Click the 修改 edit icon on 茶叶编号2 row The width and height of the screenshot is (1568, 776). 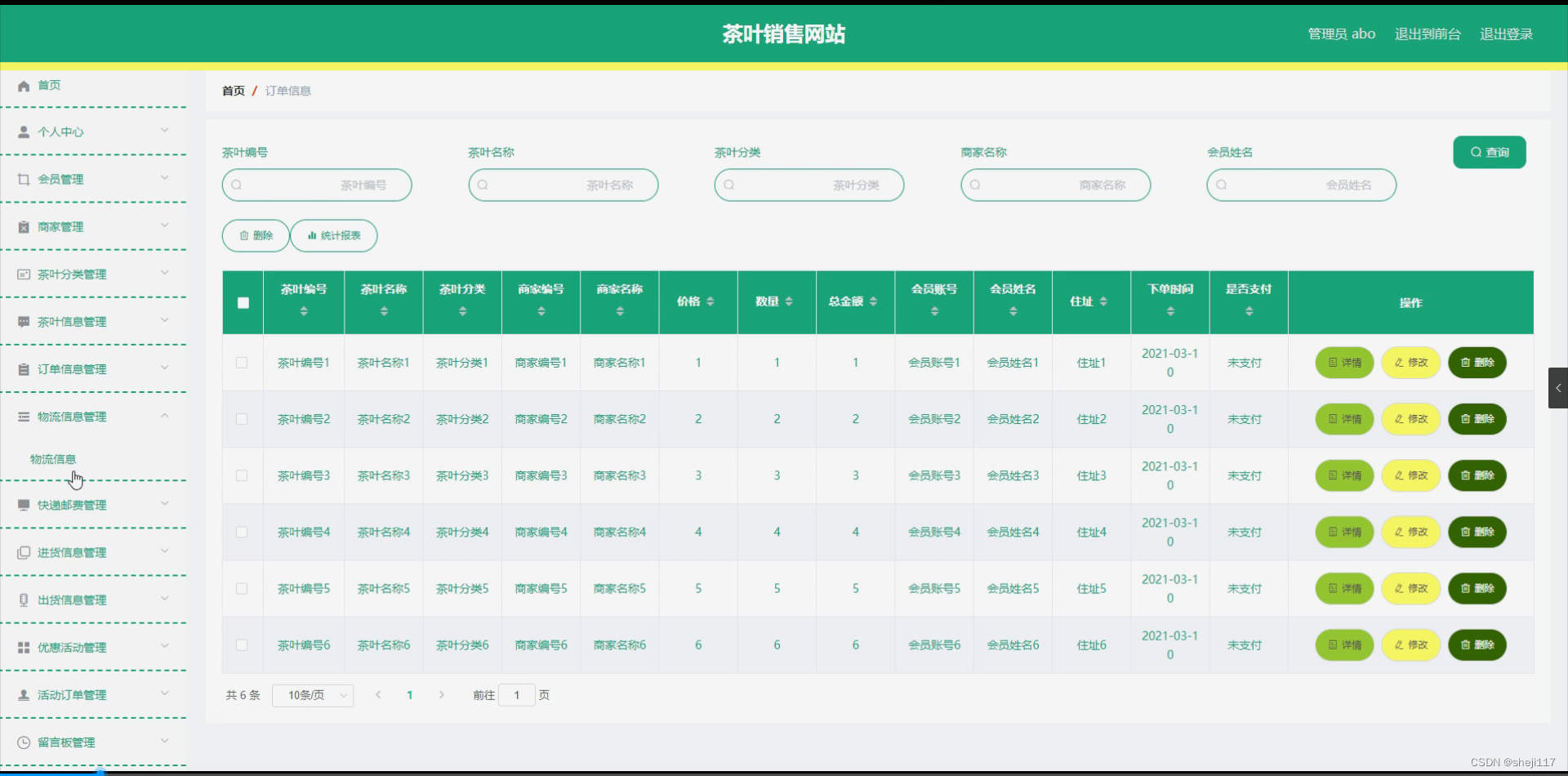click(x=1401, y=419)
